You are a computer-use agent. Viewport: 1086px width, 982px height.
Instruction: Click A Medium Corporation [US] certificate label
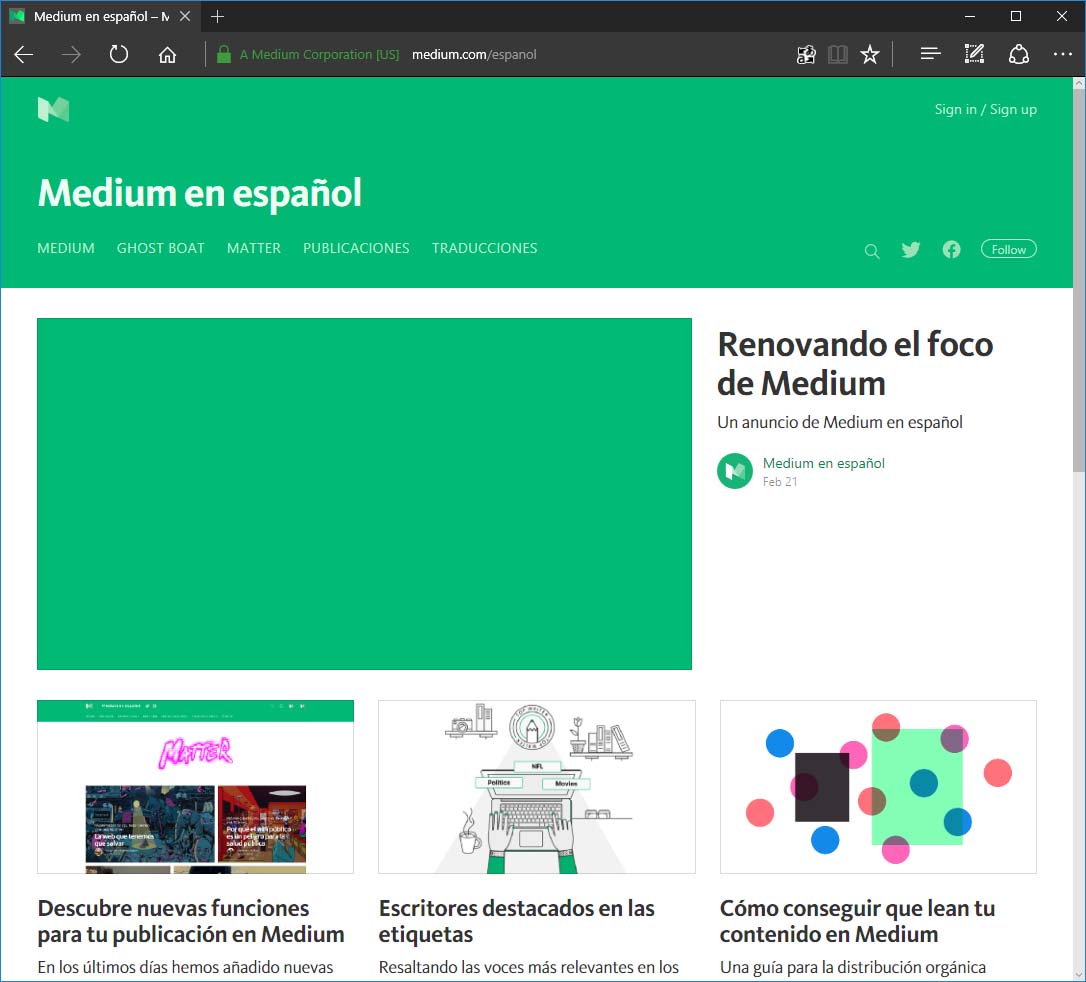coord(319,55)
